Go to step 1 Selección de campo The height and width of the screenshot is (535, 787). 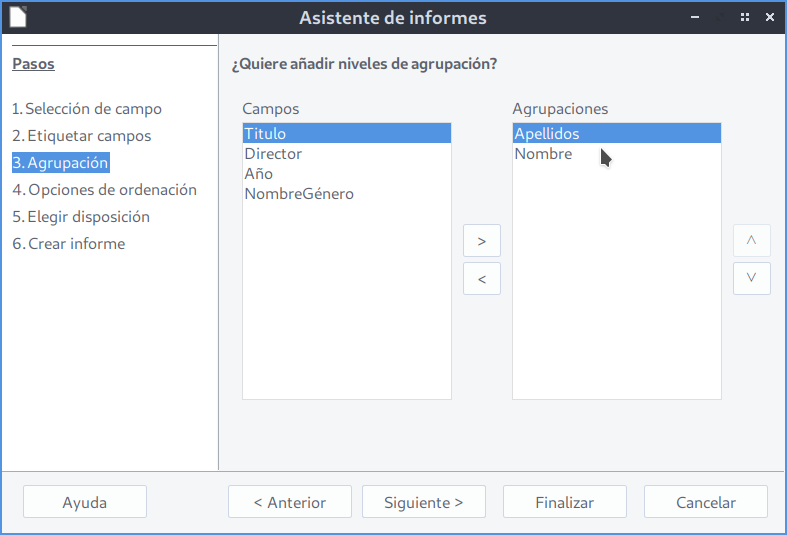[87, 109]
